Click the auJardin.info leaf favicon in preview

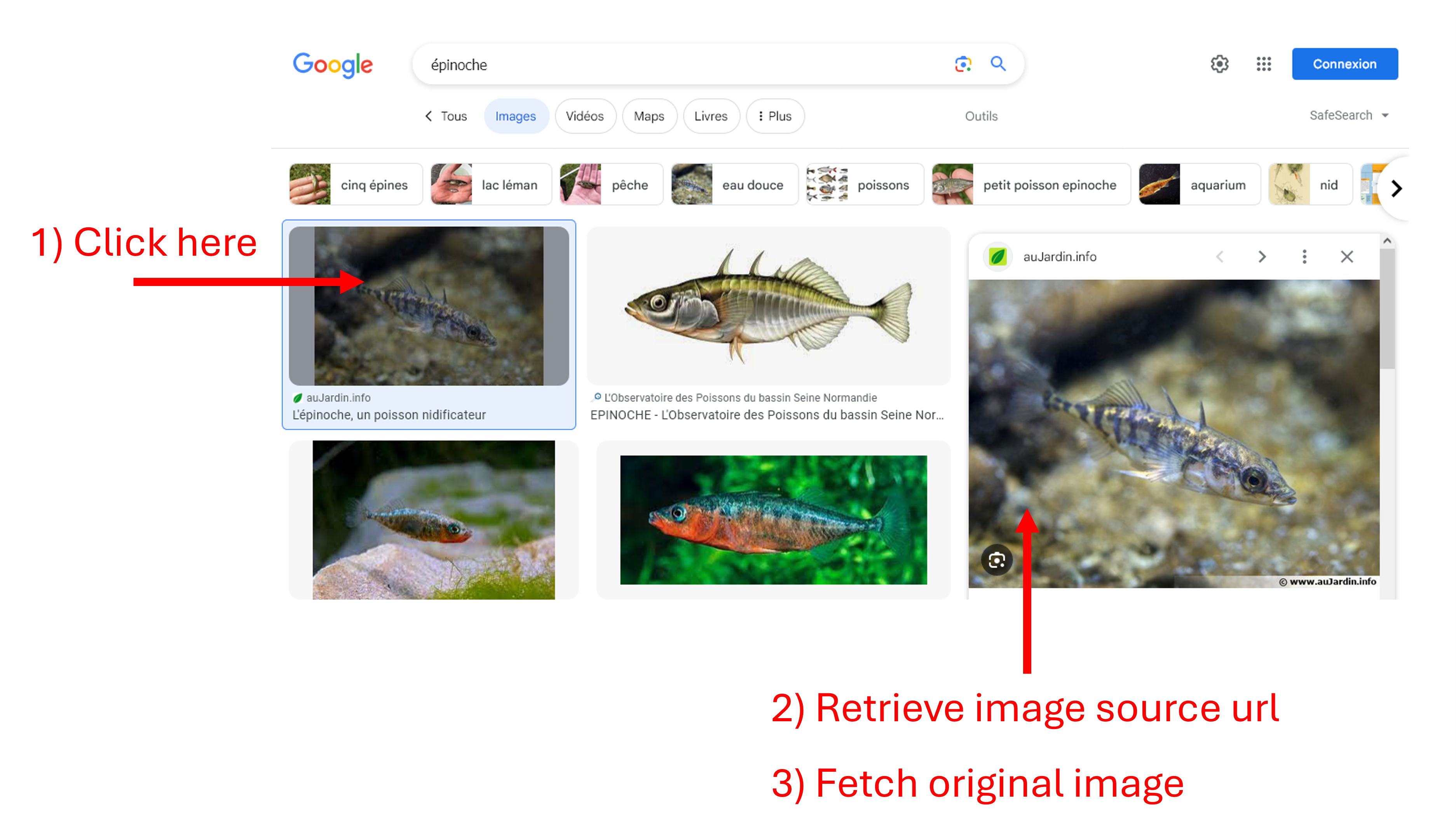point(997,257)
